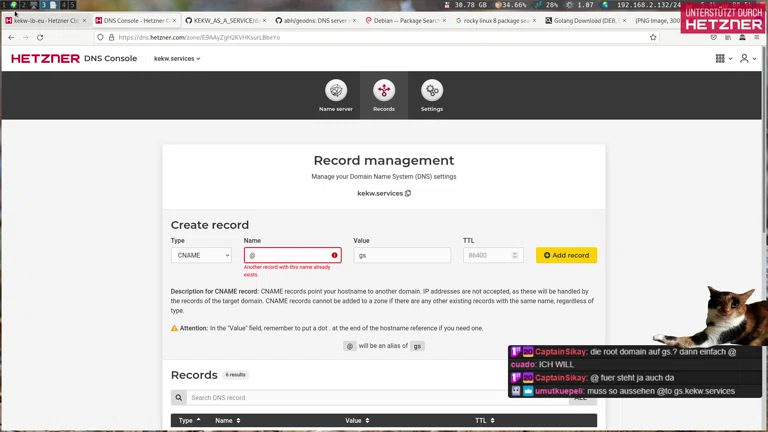Viewport: 768px width, 432px height.
Task: Open the user account icon menu
Action: [744, 58]
